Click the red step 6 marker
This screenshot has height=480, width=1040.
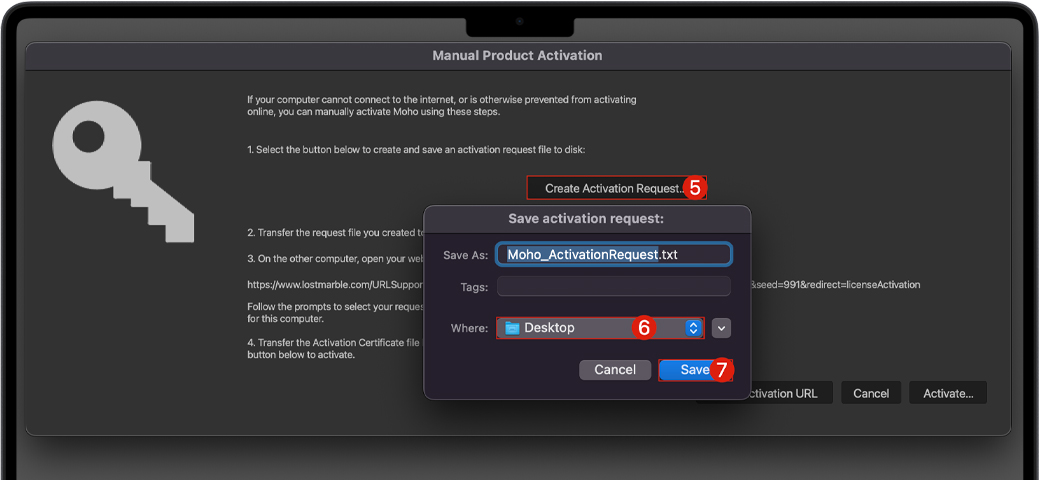coord(644,328)
